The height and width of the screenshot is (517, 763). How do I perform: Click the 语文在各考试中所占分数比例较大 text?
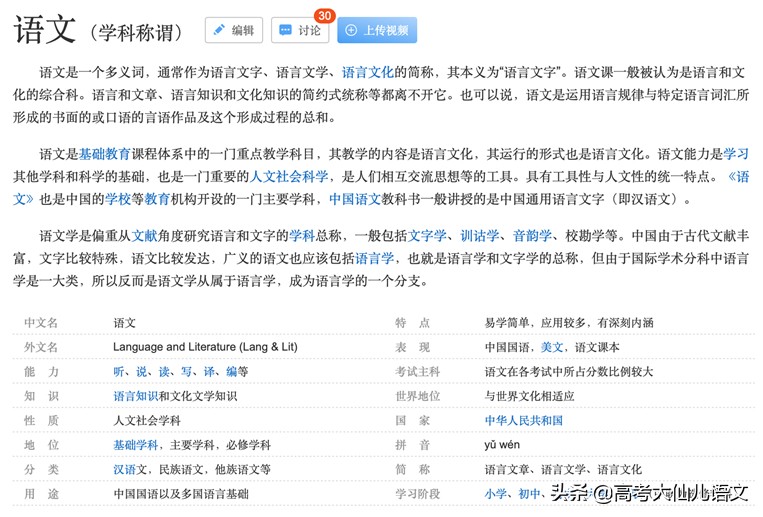(x=568, y=372)
